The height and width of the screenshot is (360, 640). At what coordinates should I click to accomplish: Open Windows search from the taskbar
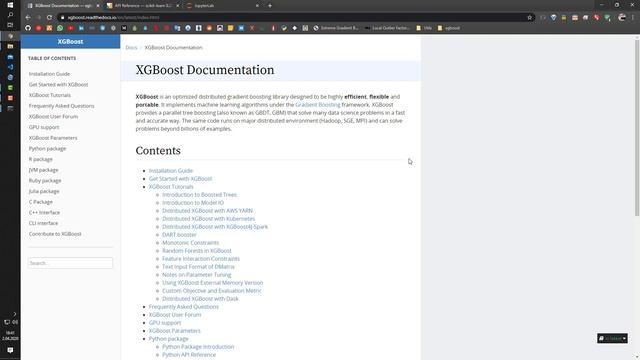[x=10, y=15]
